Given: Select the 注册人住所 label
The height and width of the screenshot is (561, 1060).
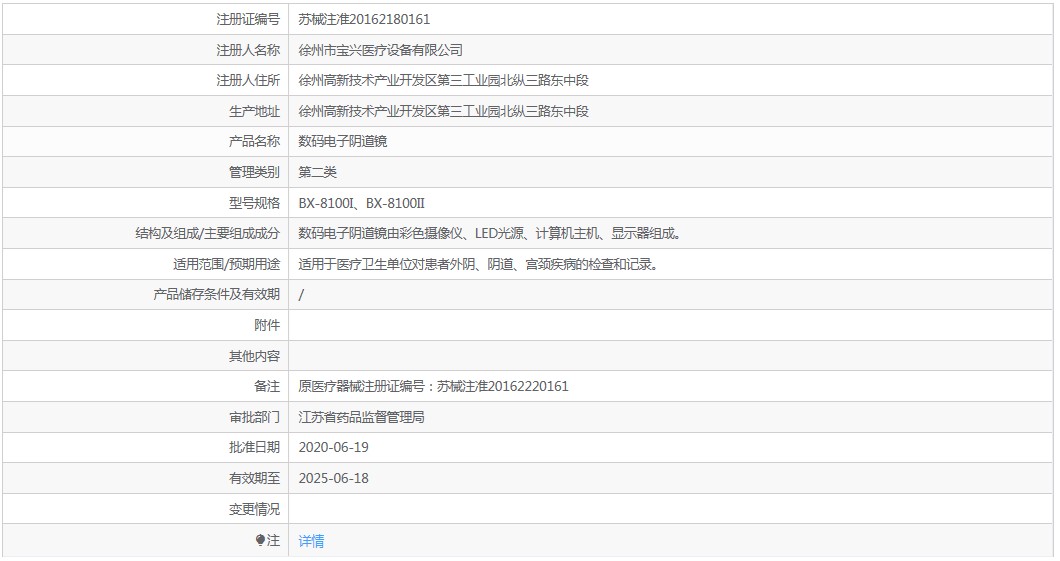Looking at the screenshot, I should pos(247,80).
